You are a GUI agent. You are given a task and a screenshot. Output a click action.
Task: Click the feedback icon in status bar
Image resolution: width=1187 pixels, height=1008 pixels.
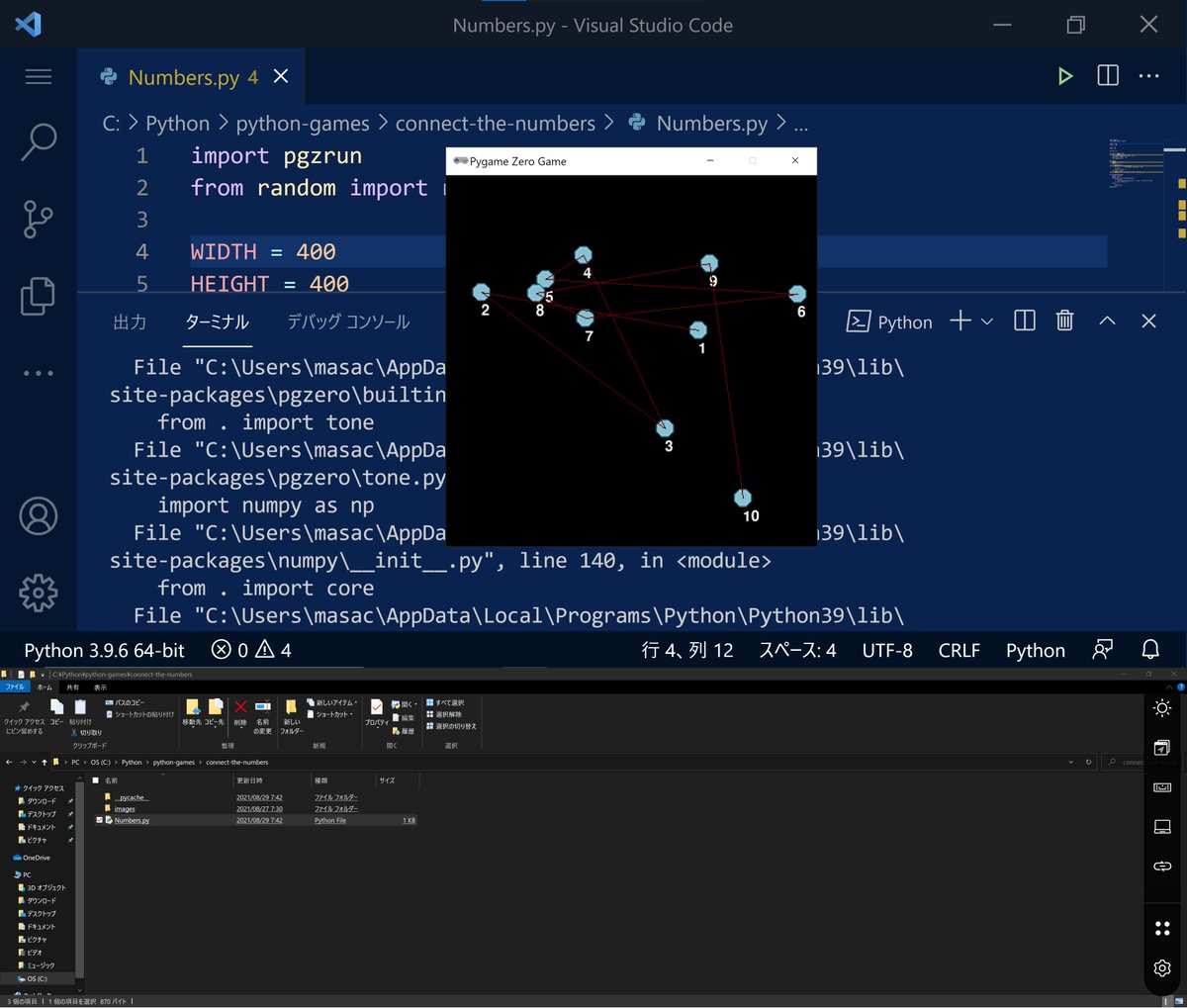tap(1102, 649)
